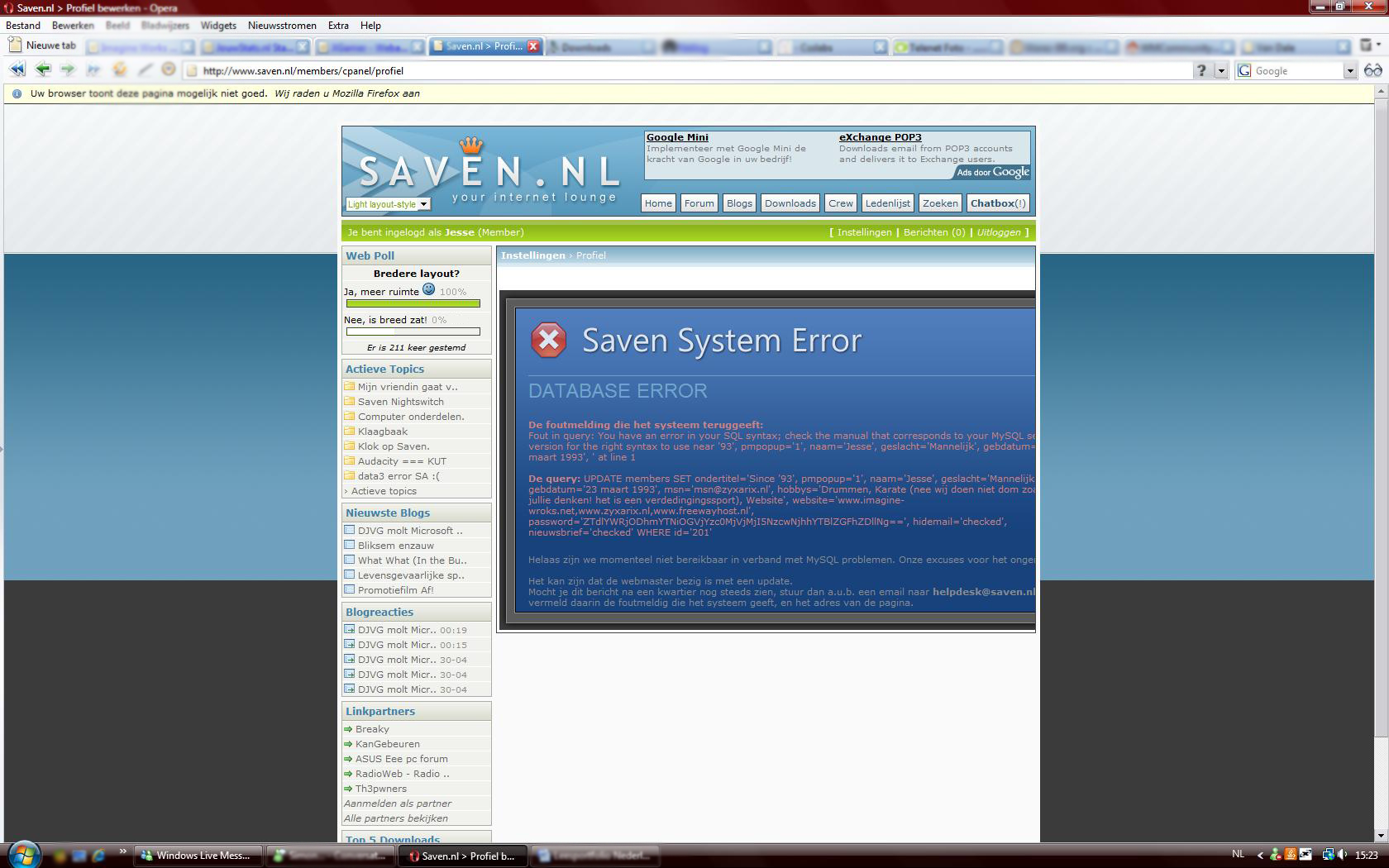1389x868 pixels.
Task: Open topic data3 error SA :(
Action: tap(399, 476)
